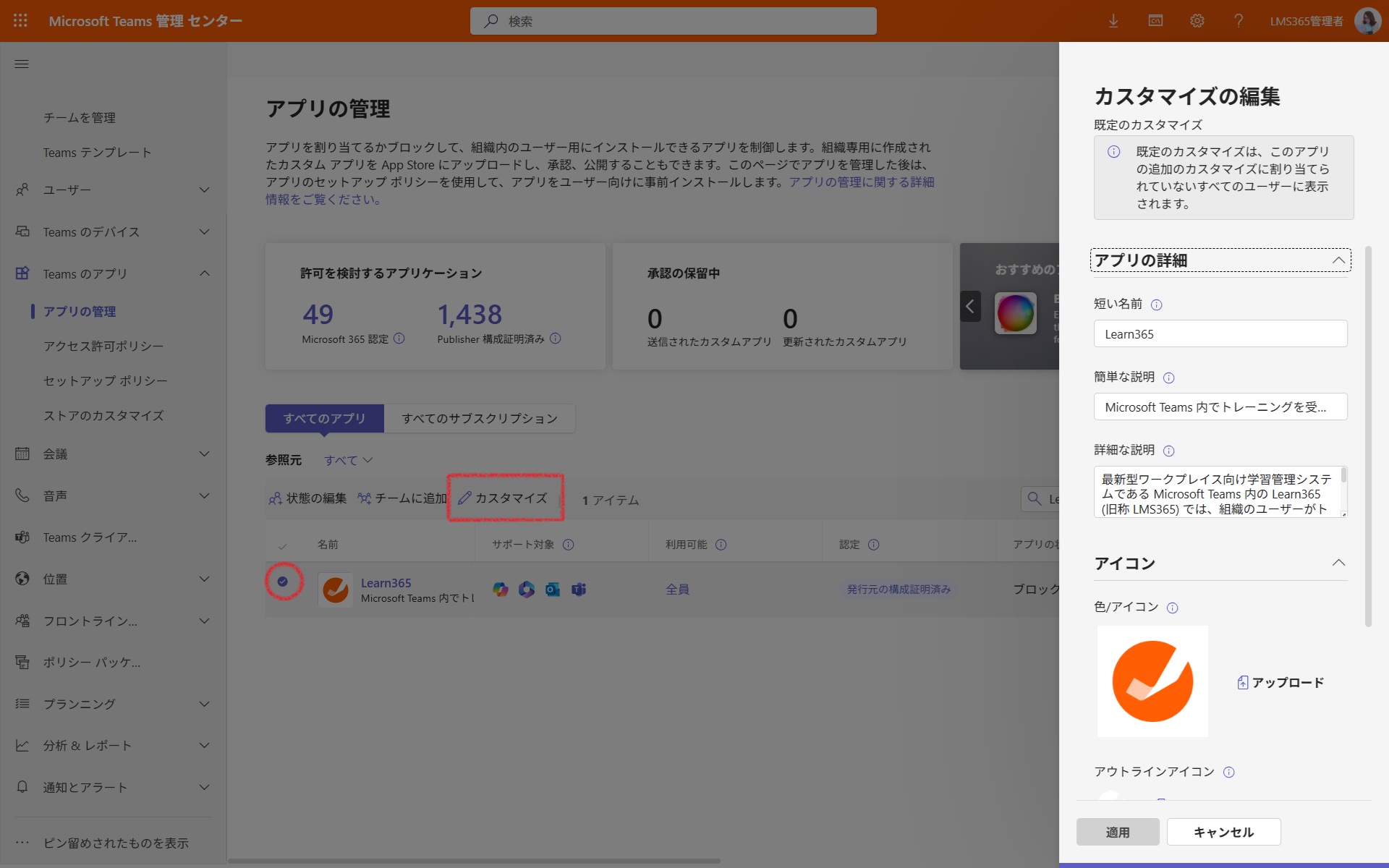This screenshot has height=868, width=1389.
Task: Show info next to 短い名前 label
Action: pos(1157,305)
